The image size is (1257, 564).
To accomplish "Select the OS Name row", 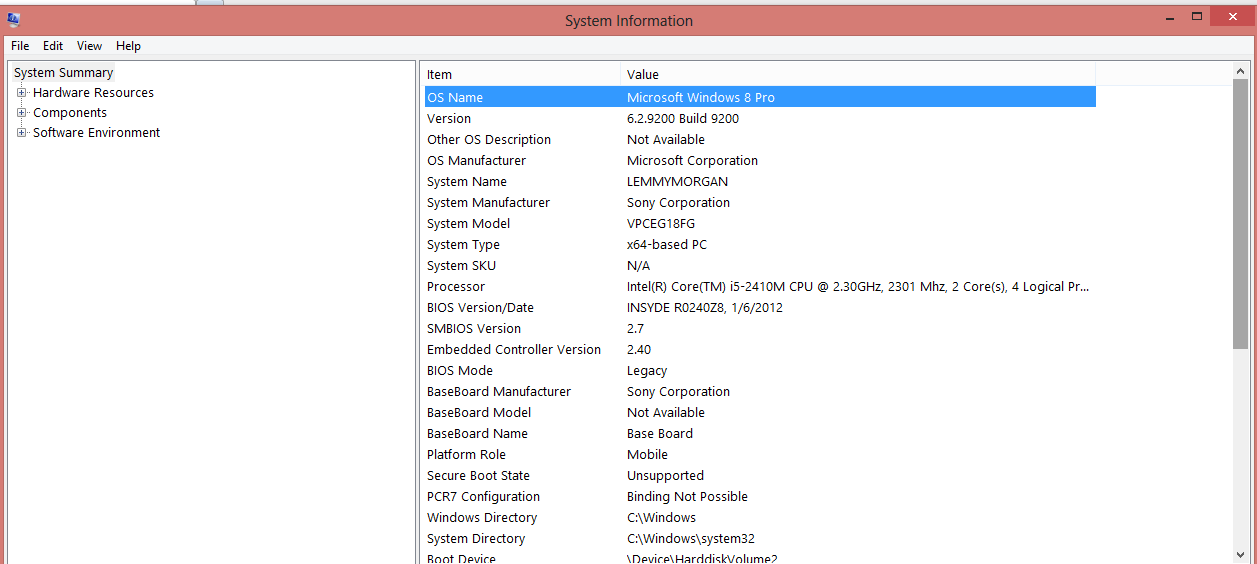I will [x=759, y=97].
